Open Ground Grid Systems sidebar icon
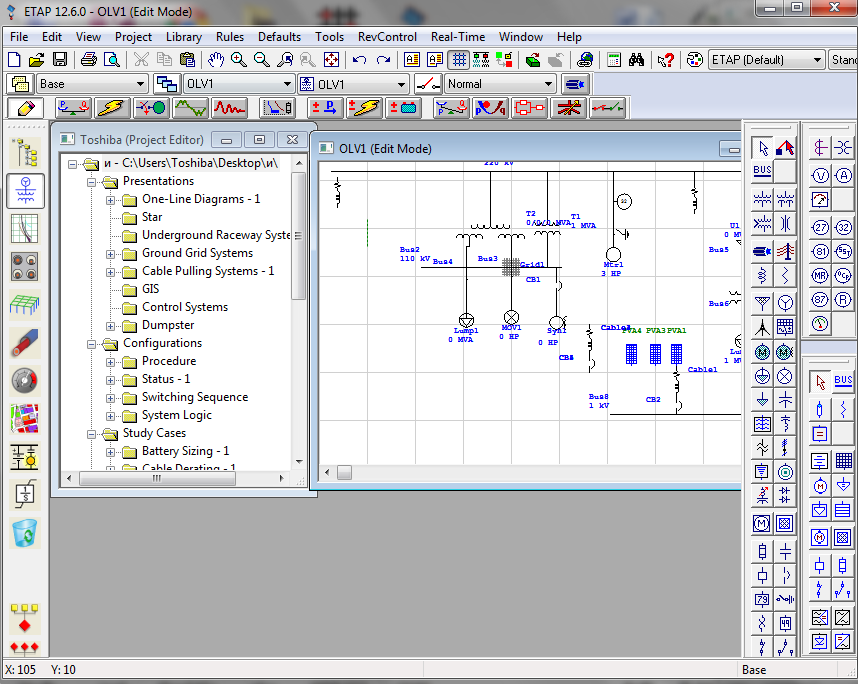The image size is (858, 684). tap(25, 304)
